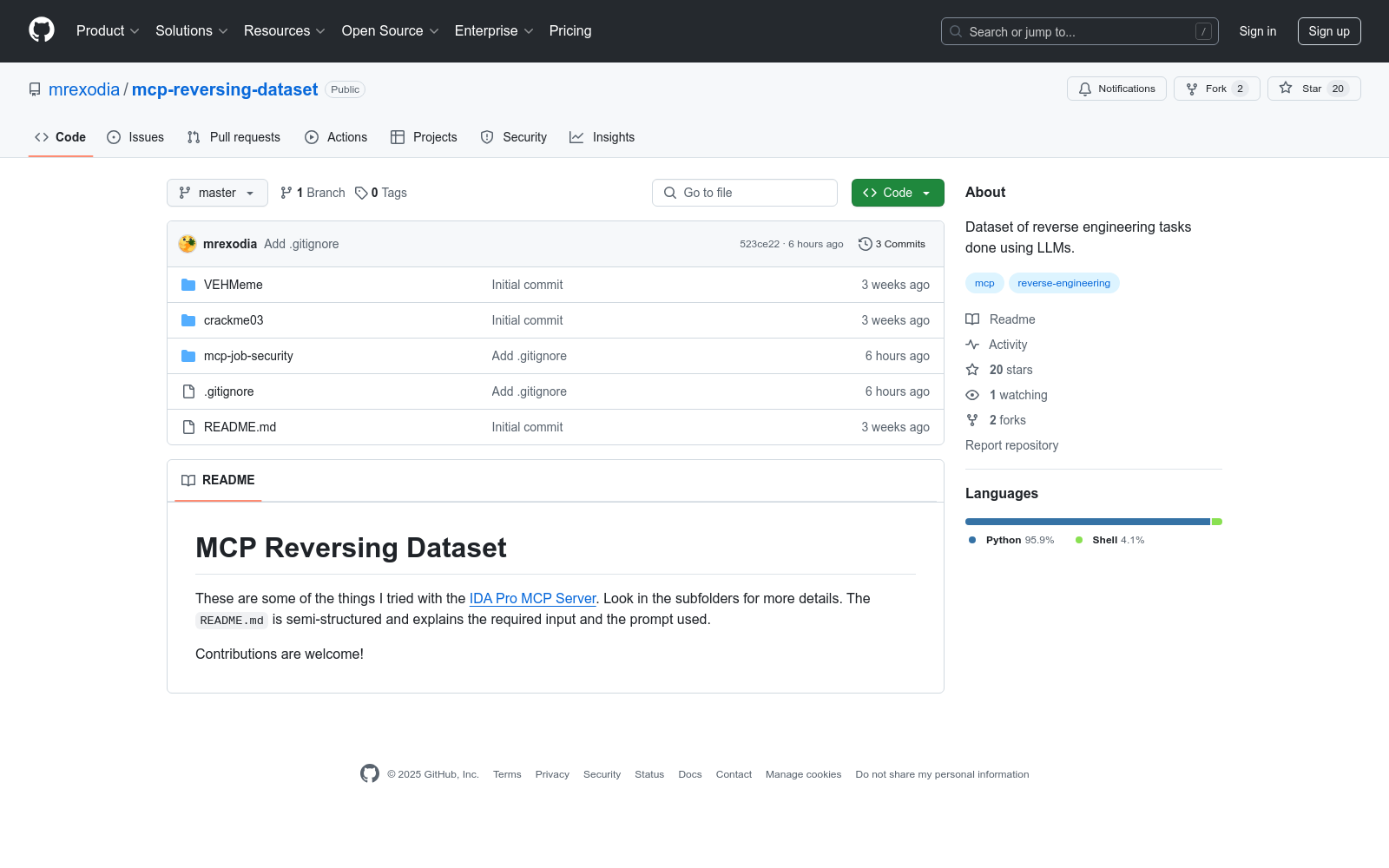The image size is (1389, 868).
Task: Click the tag icon next to Tags
Action: point(361,193)
